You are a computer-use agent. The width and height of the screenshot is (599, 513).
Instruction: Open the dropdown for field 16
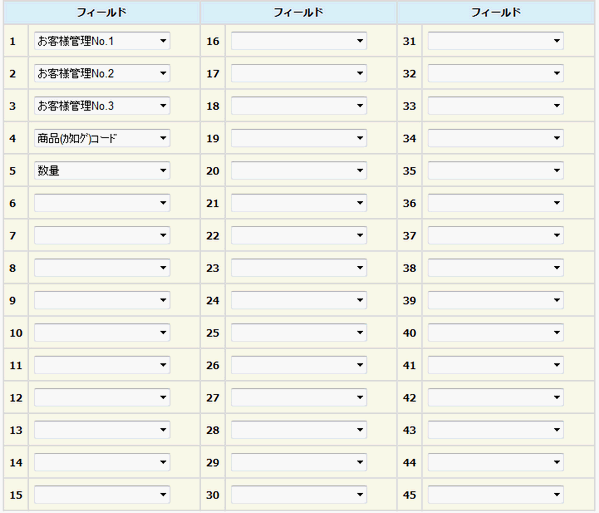299,41
